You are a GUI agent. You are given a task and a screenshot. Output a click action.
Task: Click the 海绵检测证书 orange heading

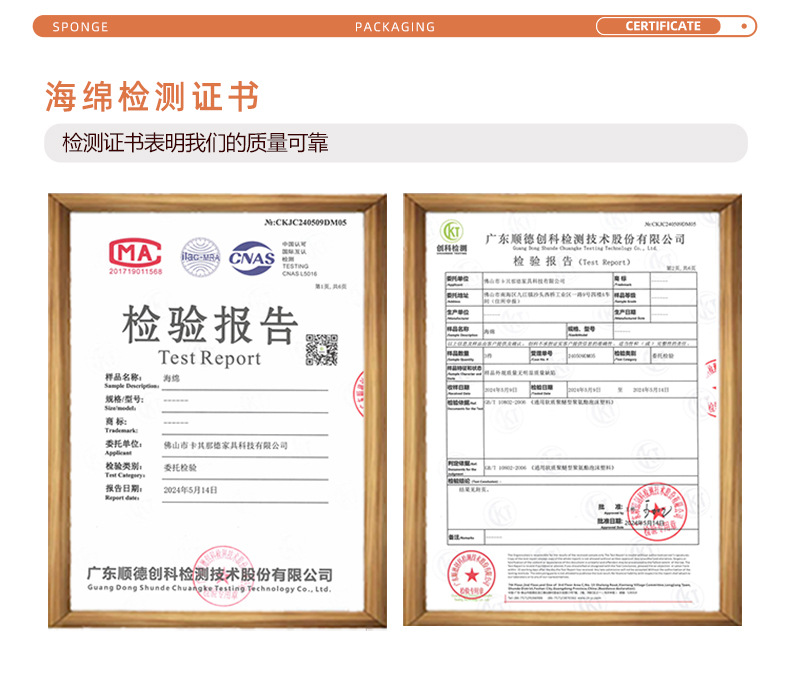click(x=152, y=96)
